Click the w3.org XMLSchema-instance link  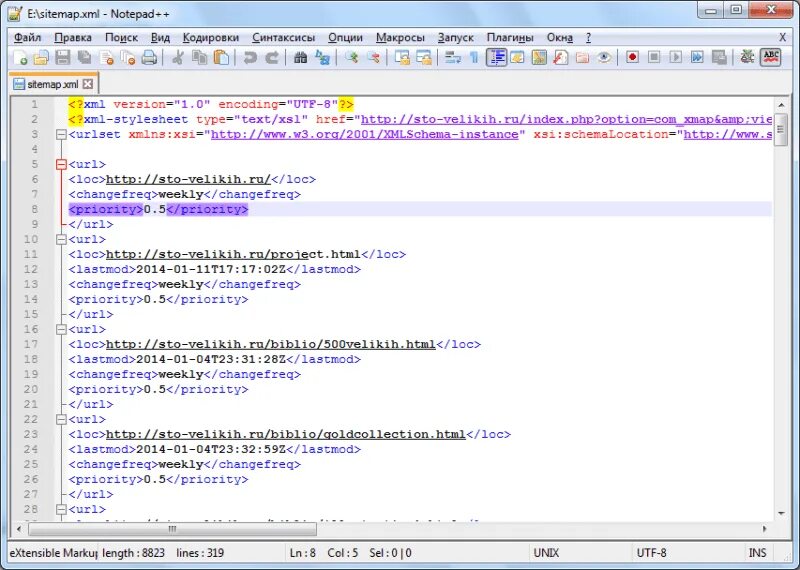tap(365, 134)
